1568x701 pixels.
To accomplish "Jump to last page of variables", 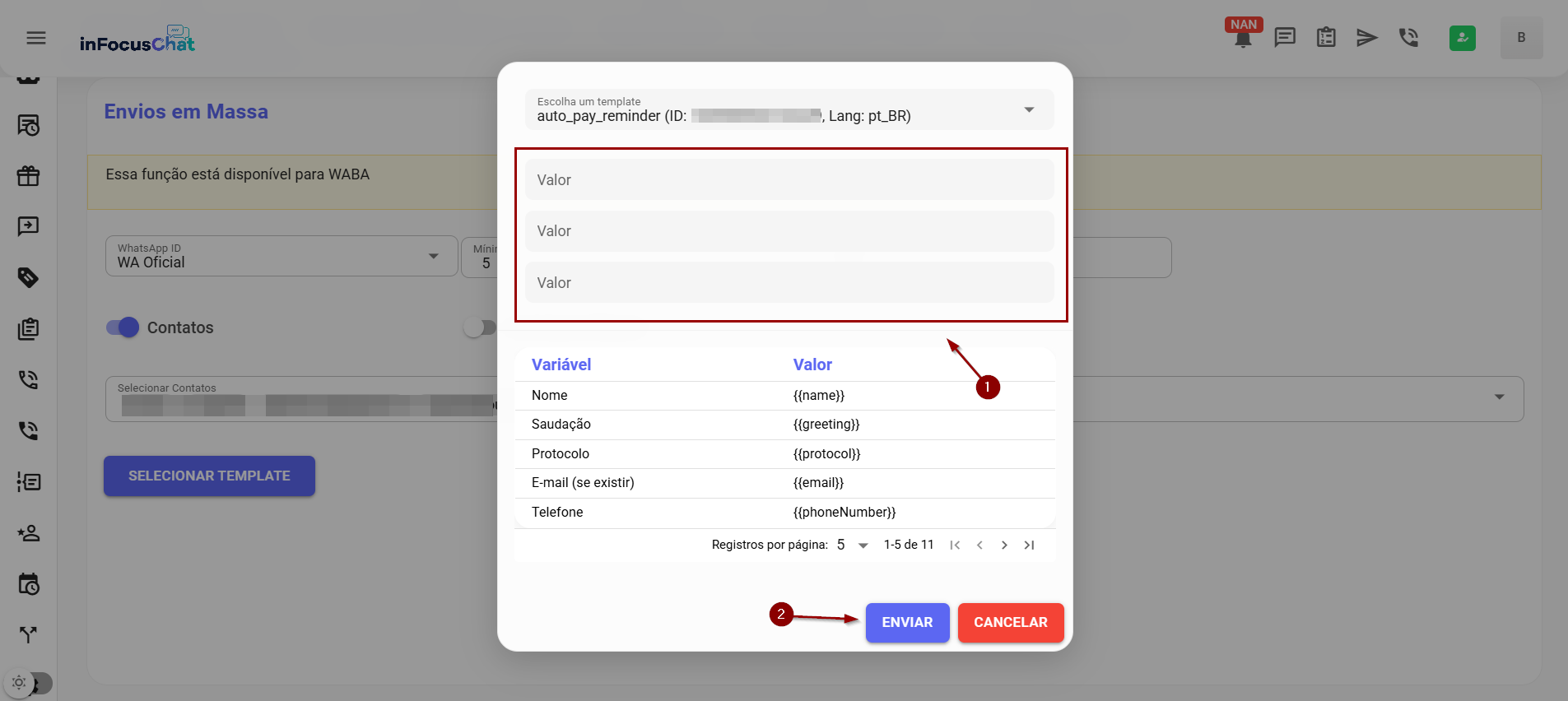I will pyautogui.click(x=1029, y=545).
